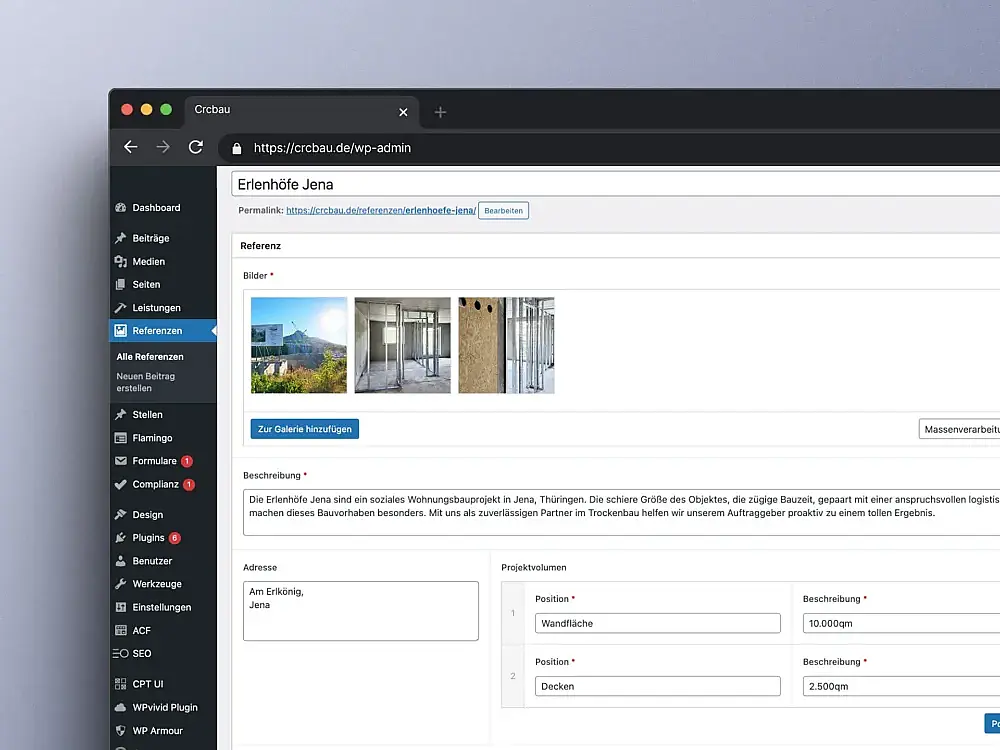Open Massenverarbeitung dropdown in gallery
The height and width of the screenshot is (750, 1000).
[959, 429]
